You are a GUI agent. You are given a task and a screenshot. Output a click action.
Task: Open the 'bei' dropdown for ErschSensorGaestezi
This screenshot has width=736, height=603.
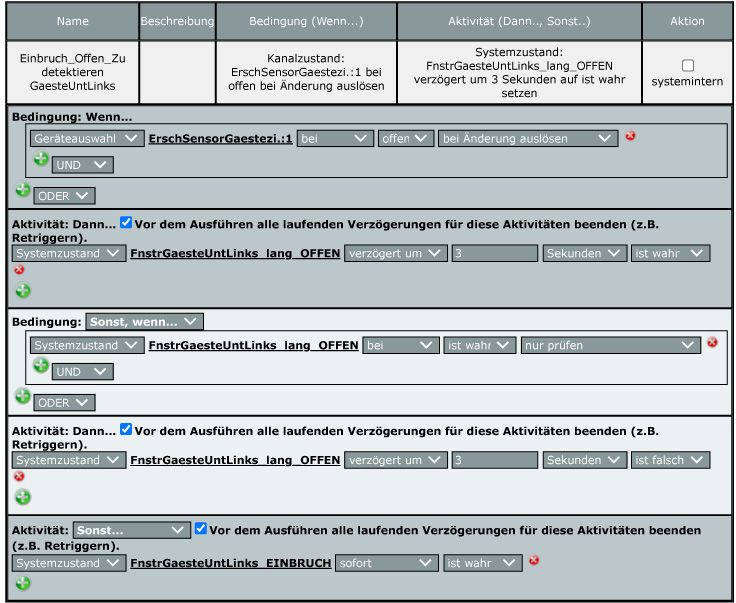coord(335,139)
